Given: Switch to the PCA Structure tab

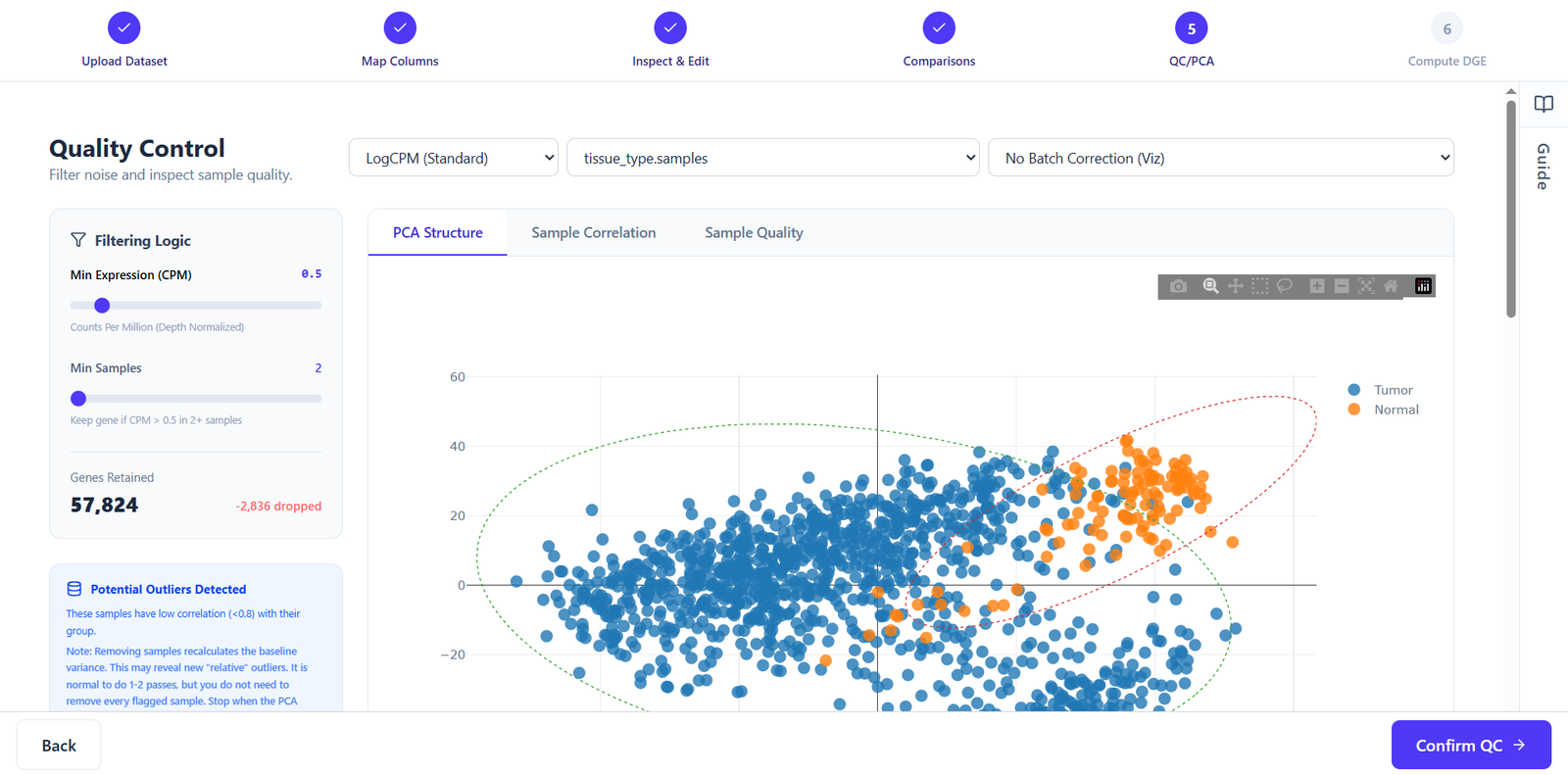Looking at the screenshot, I should [x=438, y=232].
